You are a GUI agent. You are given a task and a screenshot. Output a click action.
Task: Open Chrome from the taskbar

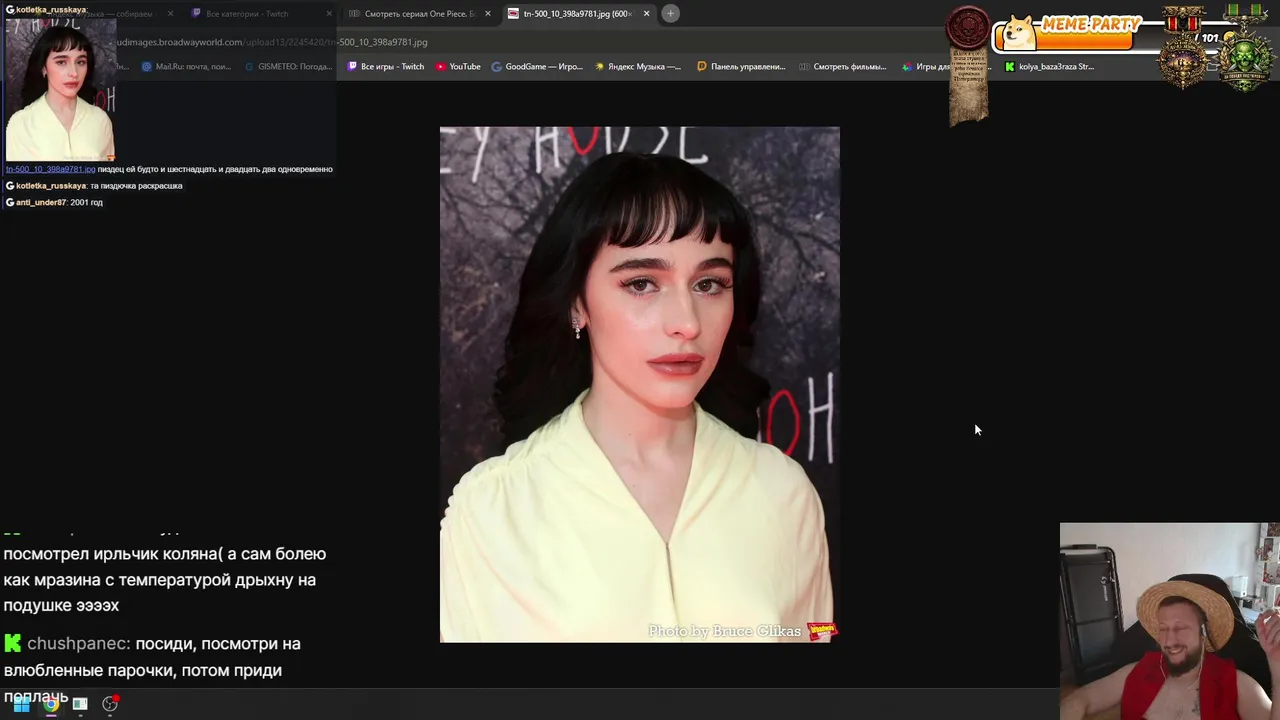pyautogui.click(x=50, y=704)
